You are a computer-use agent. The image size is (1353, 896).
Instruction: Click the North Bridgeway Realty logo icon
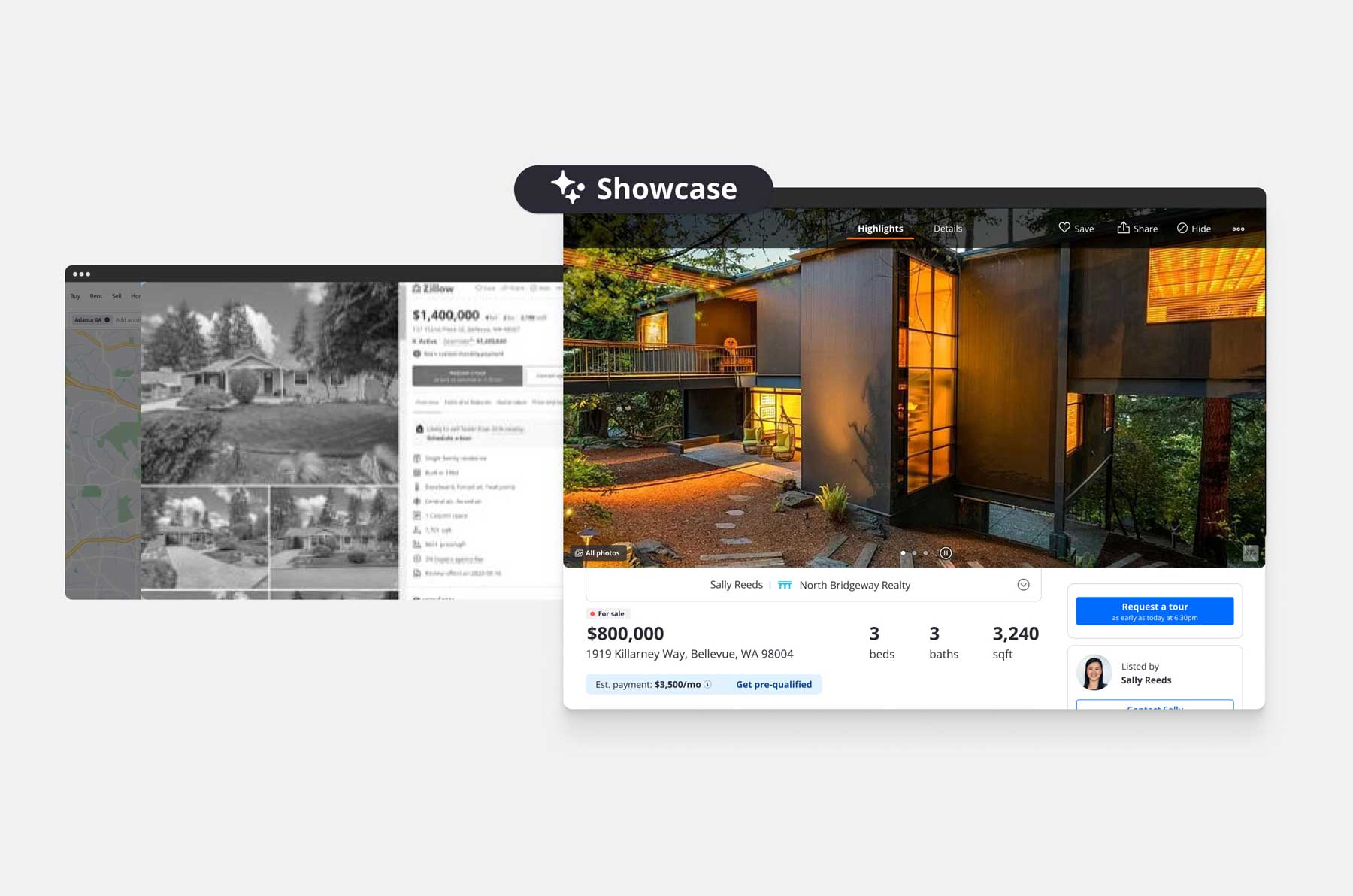tap(785, 585)
